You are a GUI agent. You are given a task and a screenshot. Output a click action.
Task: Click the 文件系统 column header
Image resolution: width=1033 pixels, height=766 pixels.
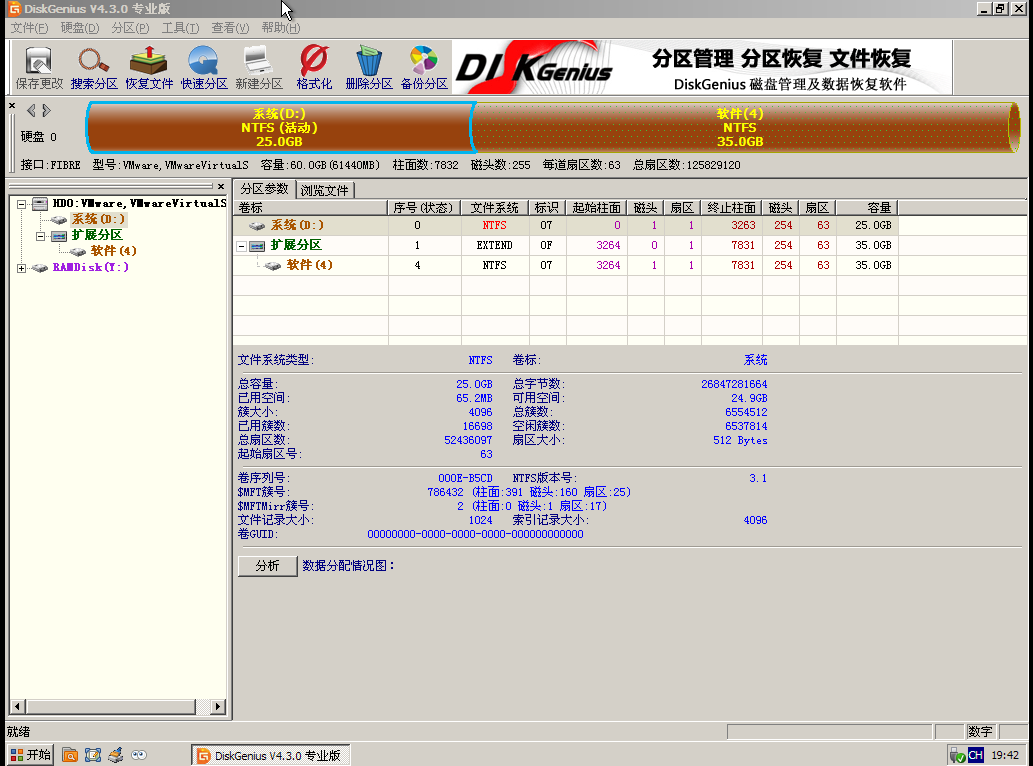pos(495,208)
